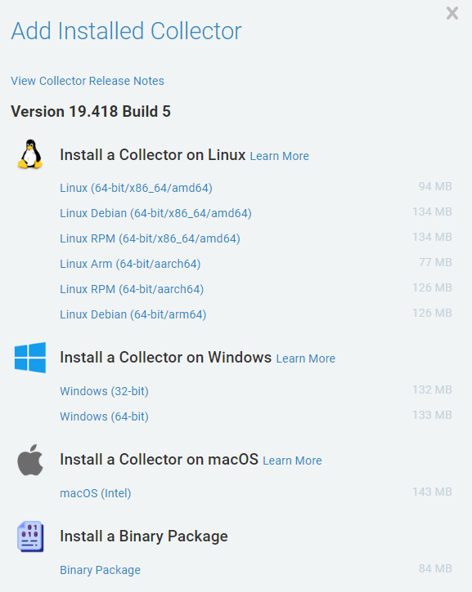Download Windows (64-bit) installer

tap(104, 416)
